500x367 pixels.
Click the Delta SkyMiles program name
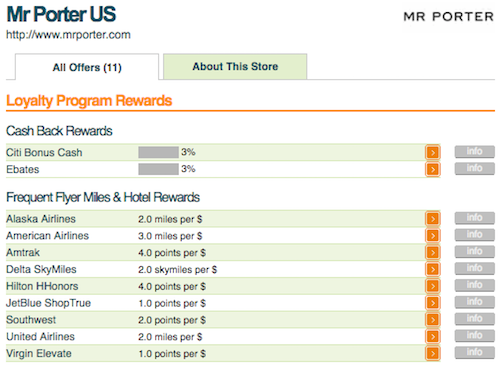(x=41, y=269)
